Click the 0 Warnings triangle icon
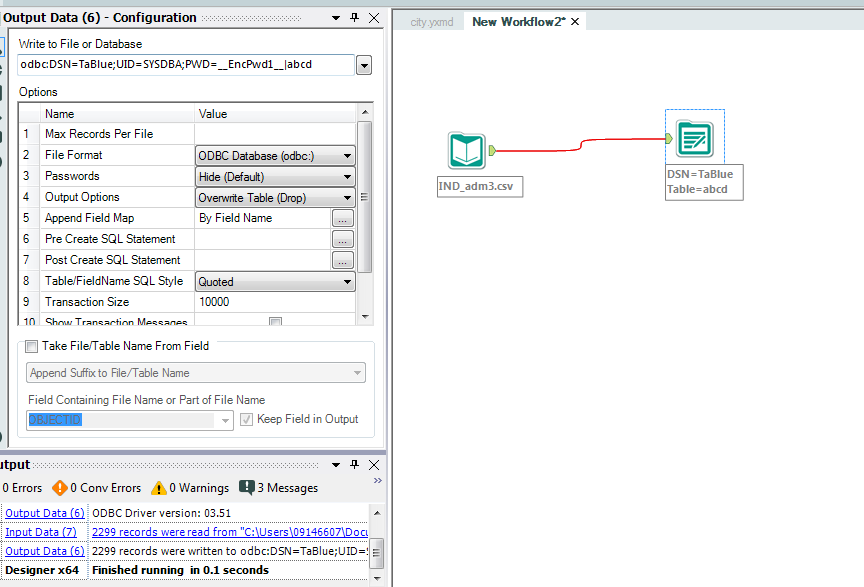The image size is (864, 587). point(158,488)
